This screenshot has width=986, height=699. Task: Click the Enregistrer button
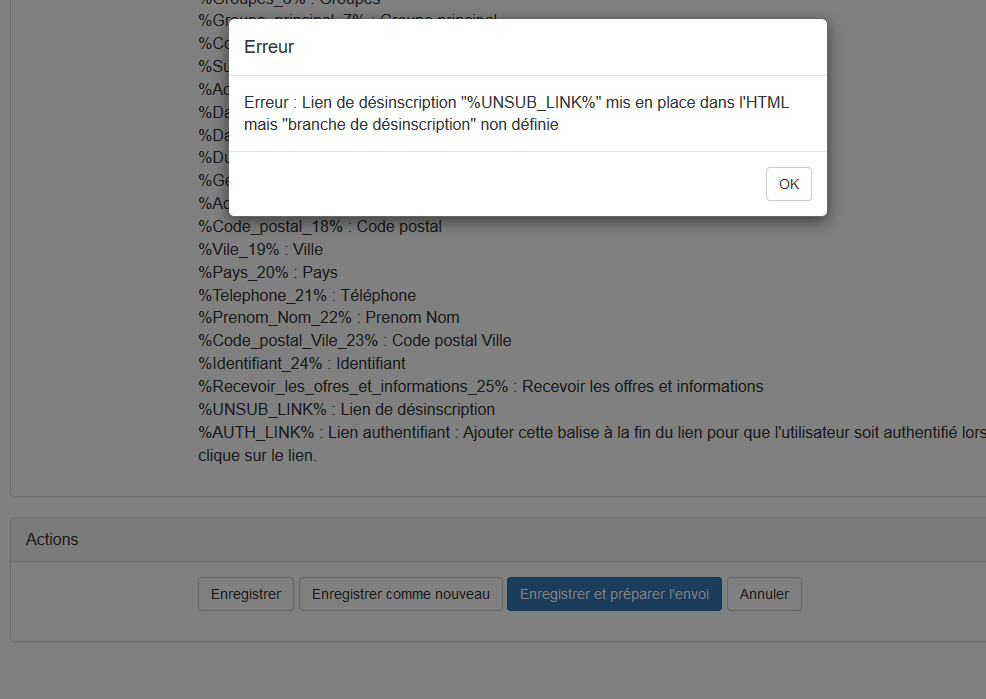[246, 594]
